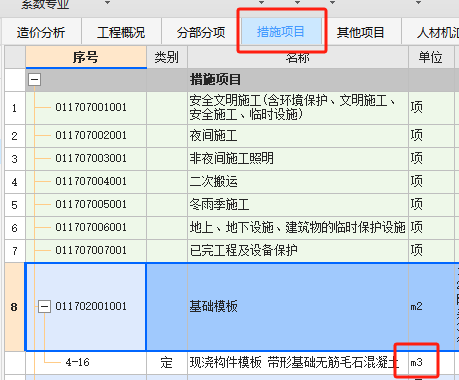Click the 已完工程及设备保护 name cell
Image resolution: width=459 pixels, height=380 pixels.
pyautogui.click(x=298, y=251)
